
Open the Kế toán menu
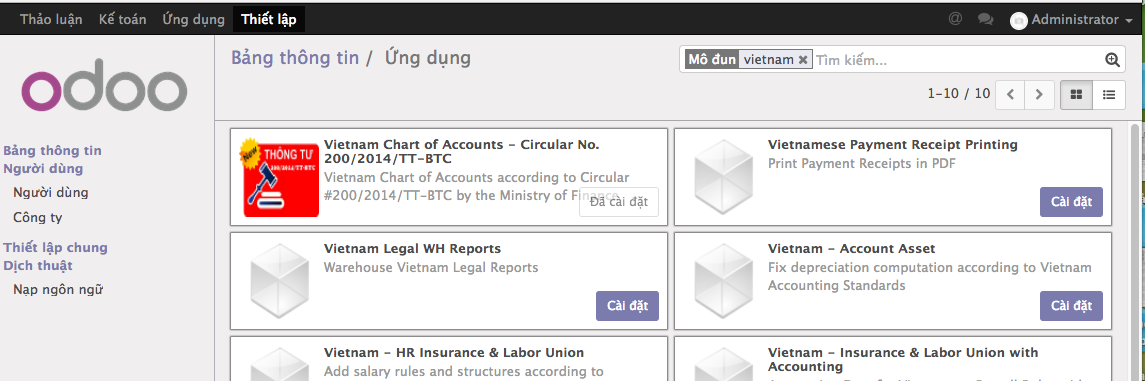click(123, 20)
